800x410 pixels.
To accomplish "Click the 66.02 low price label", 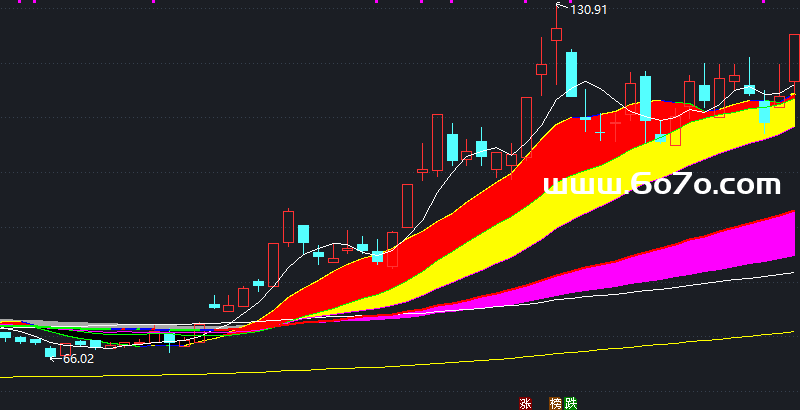I will tap(78, 358).
